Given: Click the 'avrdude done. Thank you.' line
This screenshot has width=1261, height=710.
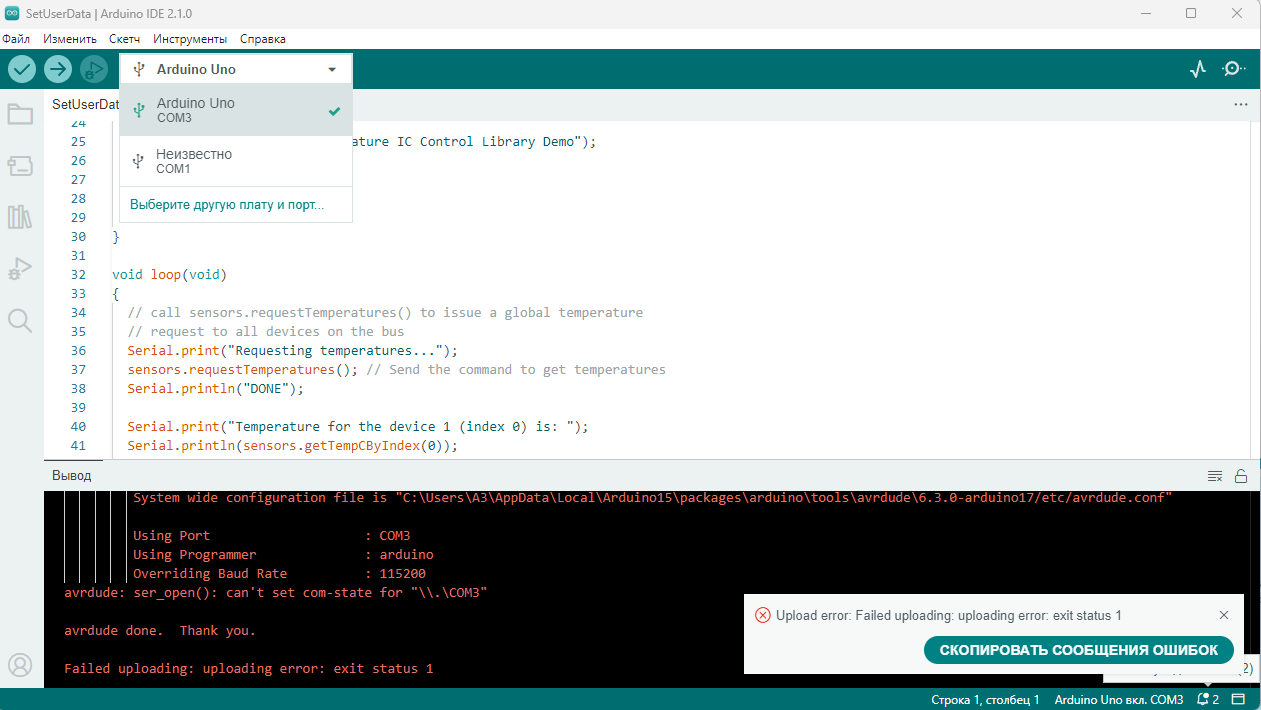Looking at the screenshot, I should tap(160, 631).
